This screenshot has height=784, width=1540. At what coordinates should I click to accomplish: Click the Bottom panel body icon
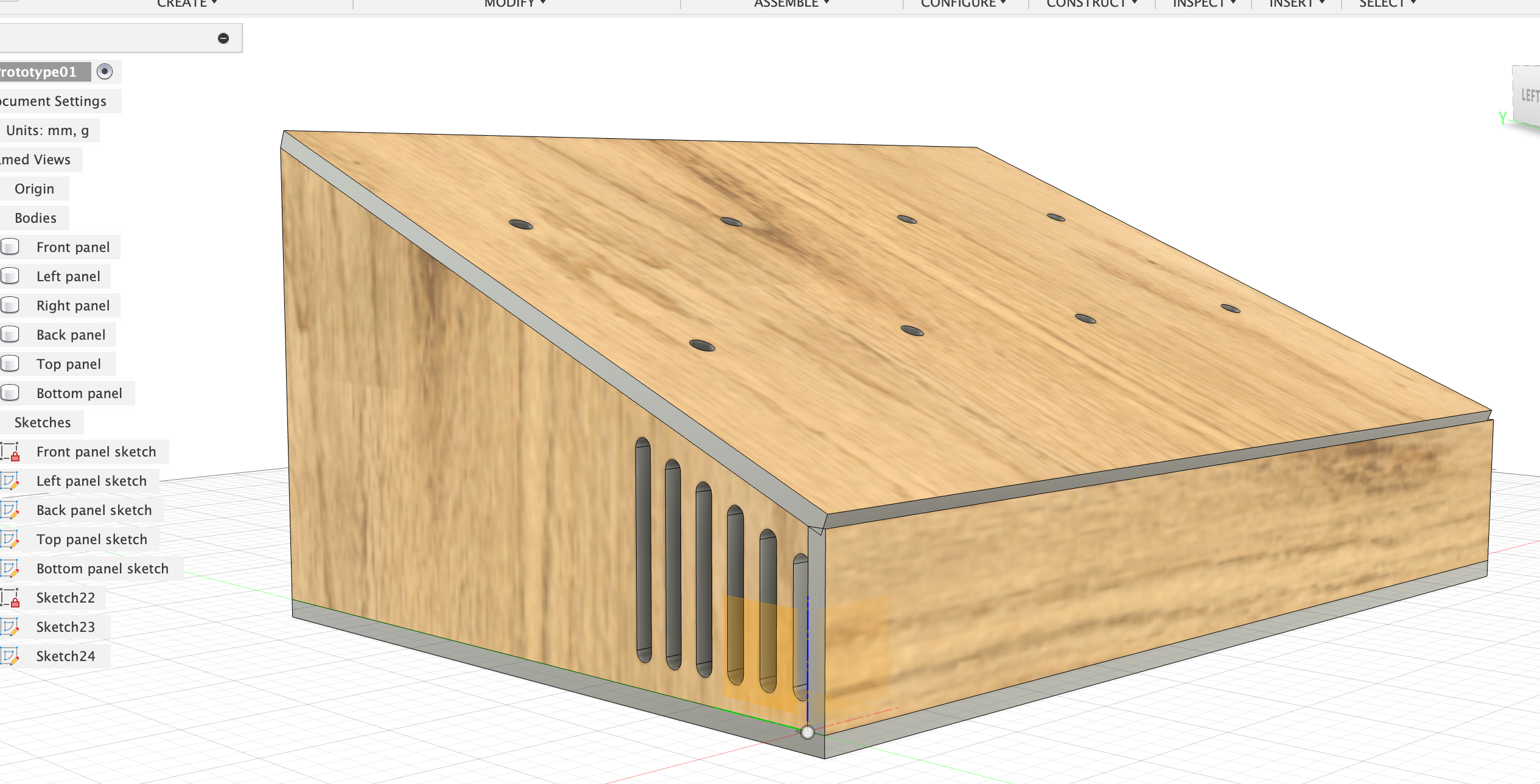pyautogui.click(x=10, y=393)
